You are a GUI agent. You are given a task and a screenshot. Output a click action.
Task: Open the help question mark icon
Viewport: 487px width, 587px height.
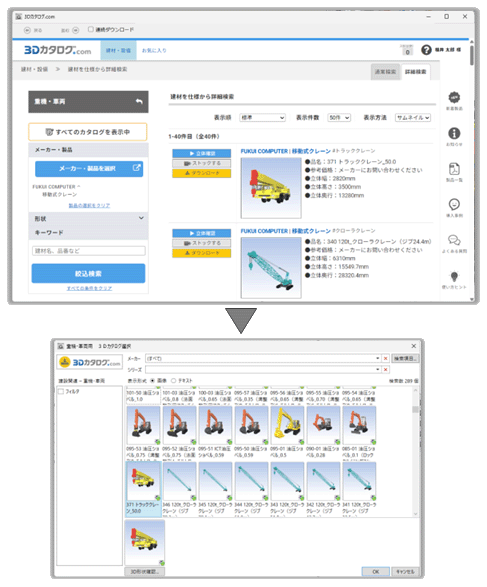[426, 50]
